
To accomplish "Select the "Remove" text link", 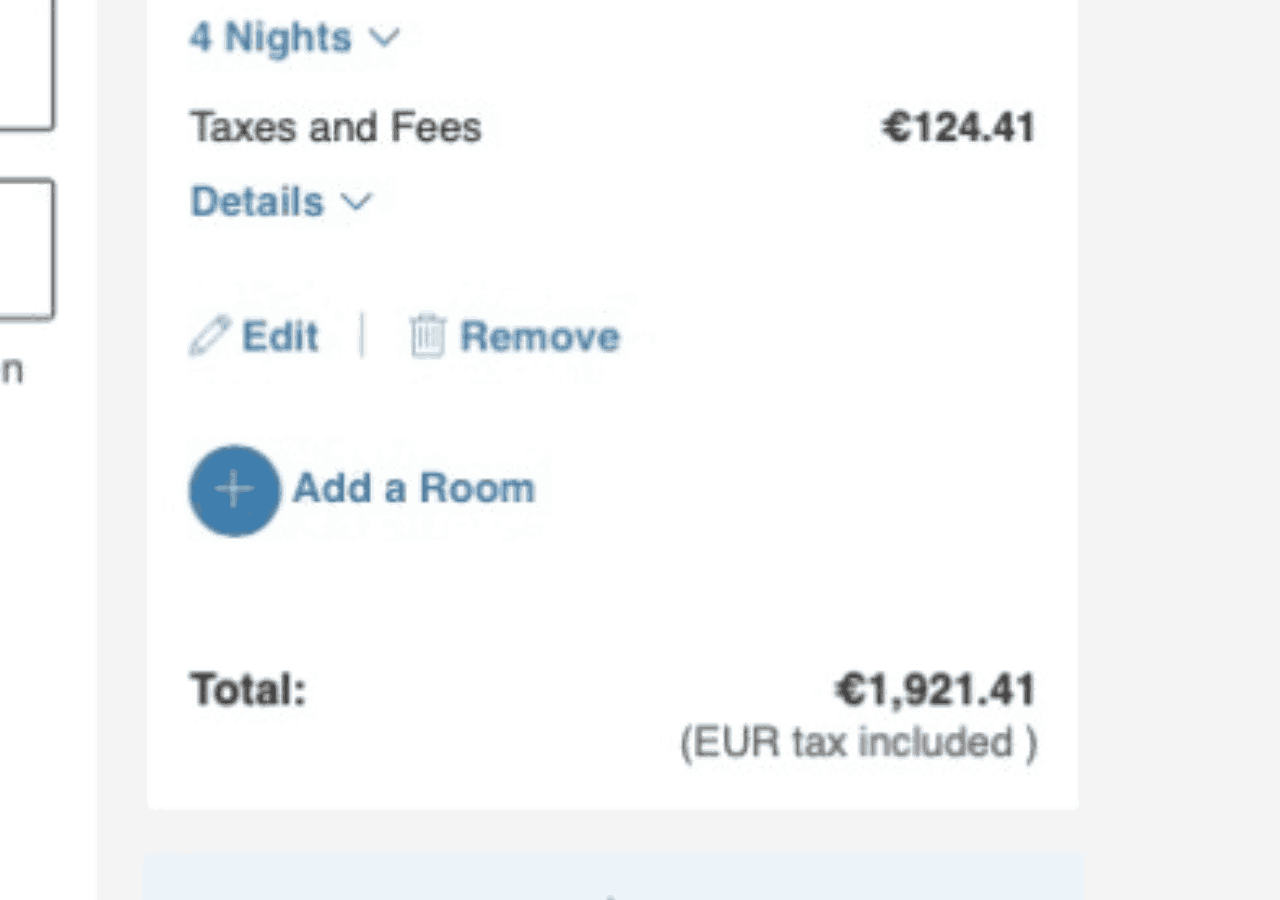I will pyautogui.click(x=539, y=337).
